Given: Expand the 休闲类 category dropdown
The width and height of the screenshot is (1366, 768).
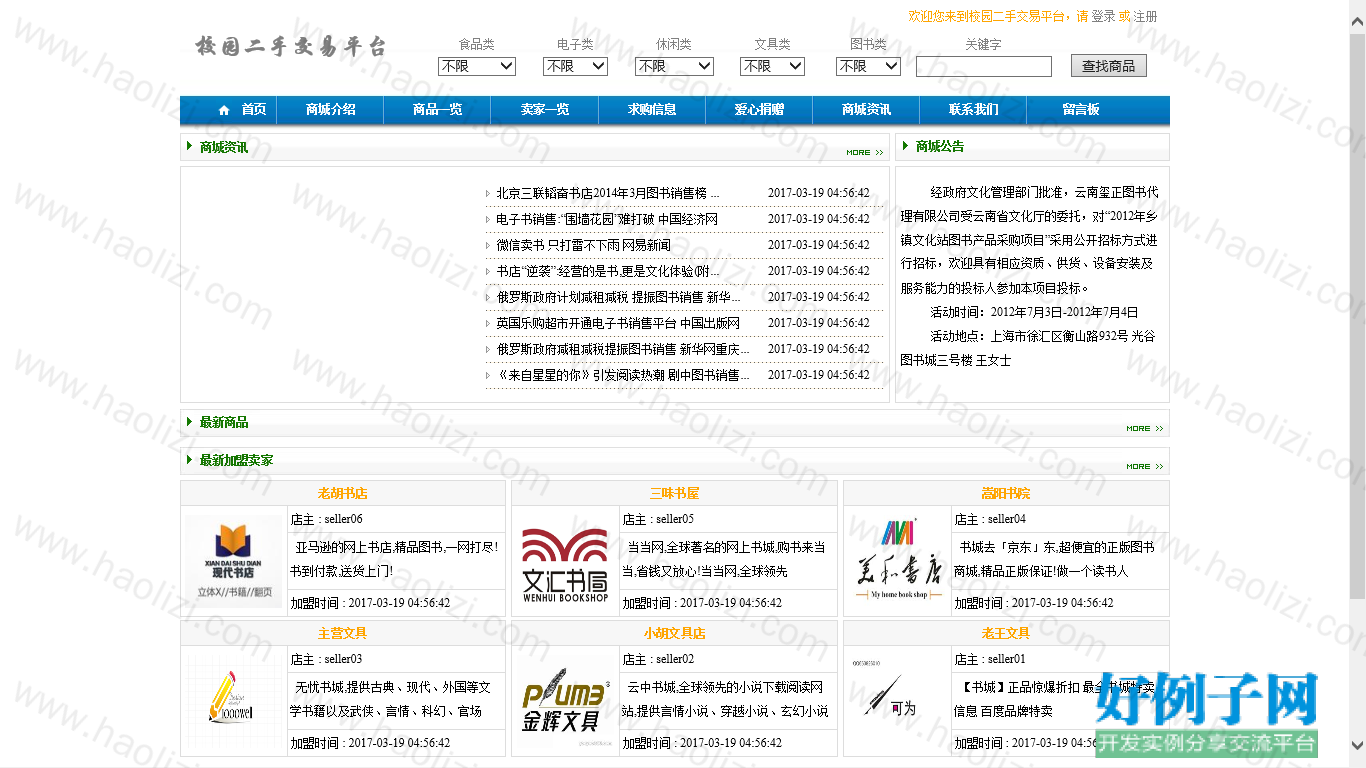Looking at the screenshot, I should coord(674,66).
